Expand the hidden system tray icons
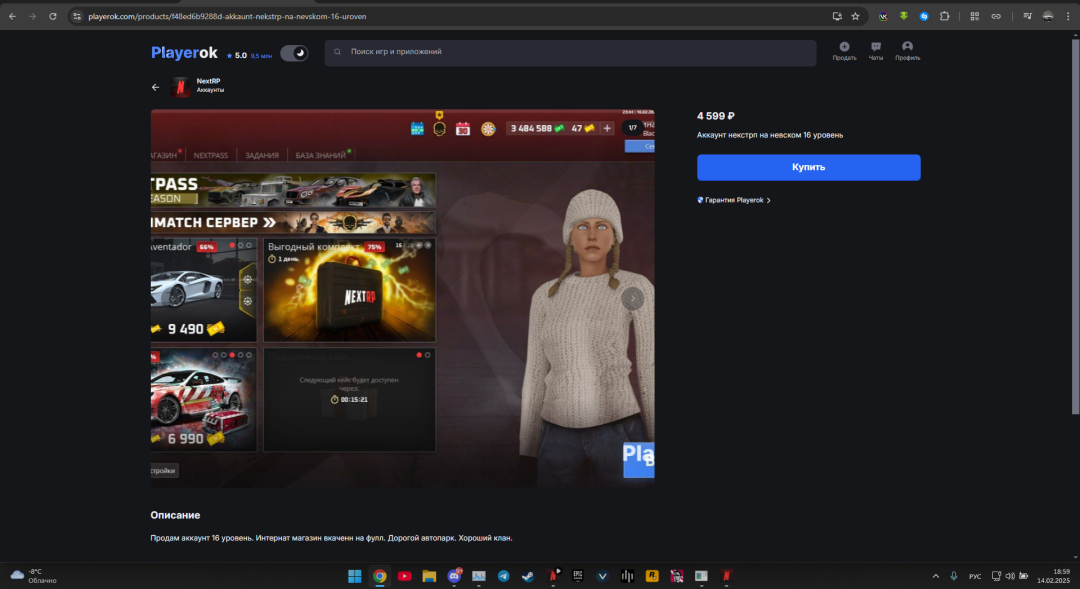 pos(935,576)
